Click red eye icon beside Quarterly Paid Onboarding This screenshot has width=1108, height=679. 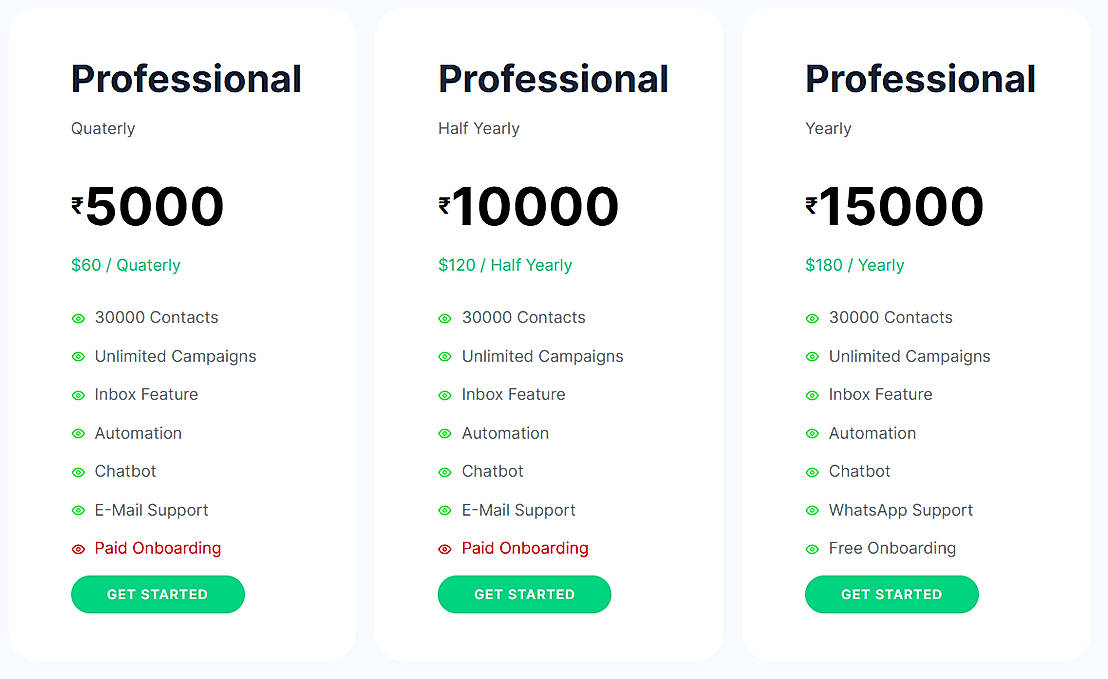click(78, 549)
